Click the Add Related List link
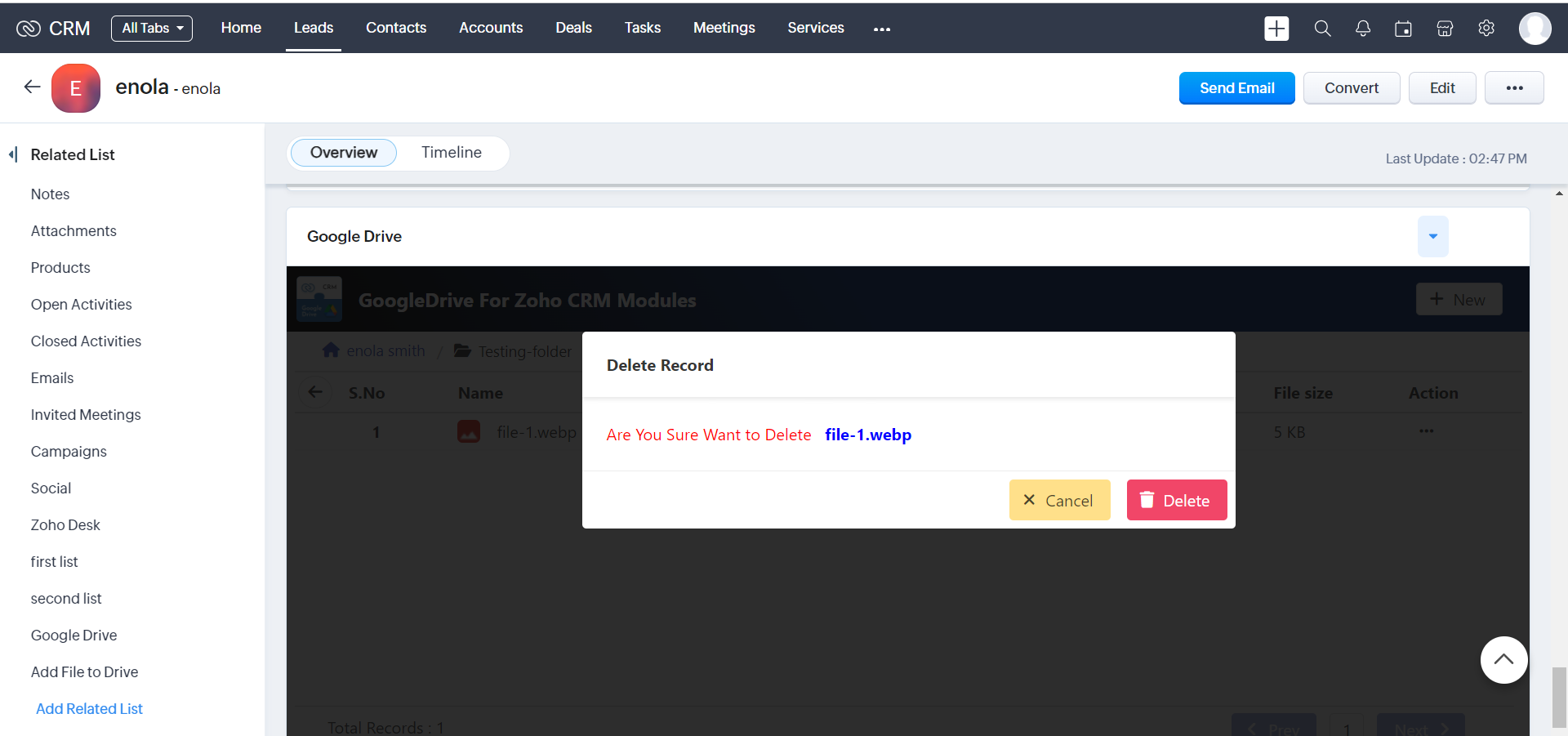1568x736 pixels. click(x=89, y=709)
